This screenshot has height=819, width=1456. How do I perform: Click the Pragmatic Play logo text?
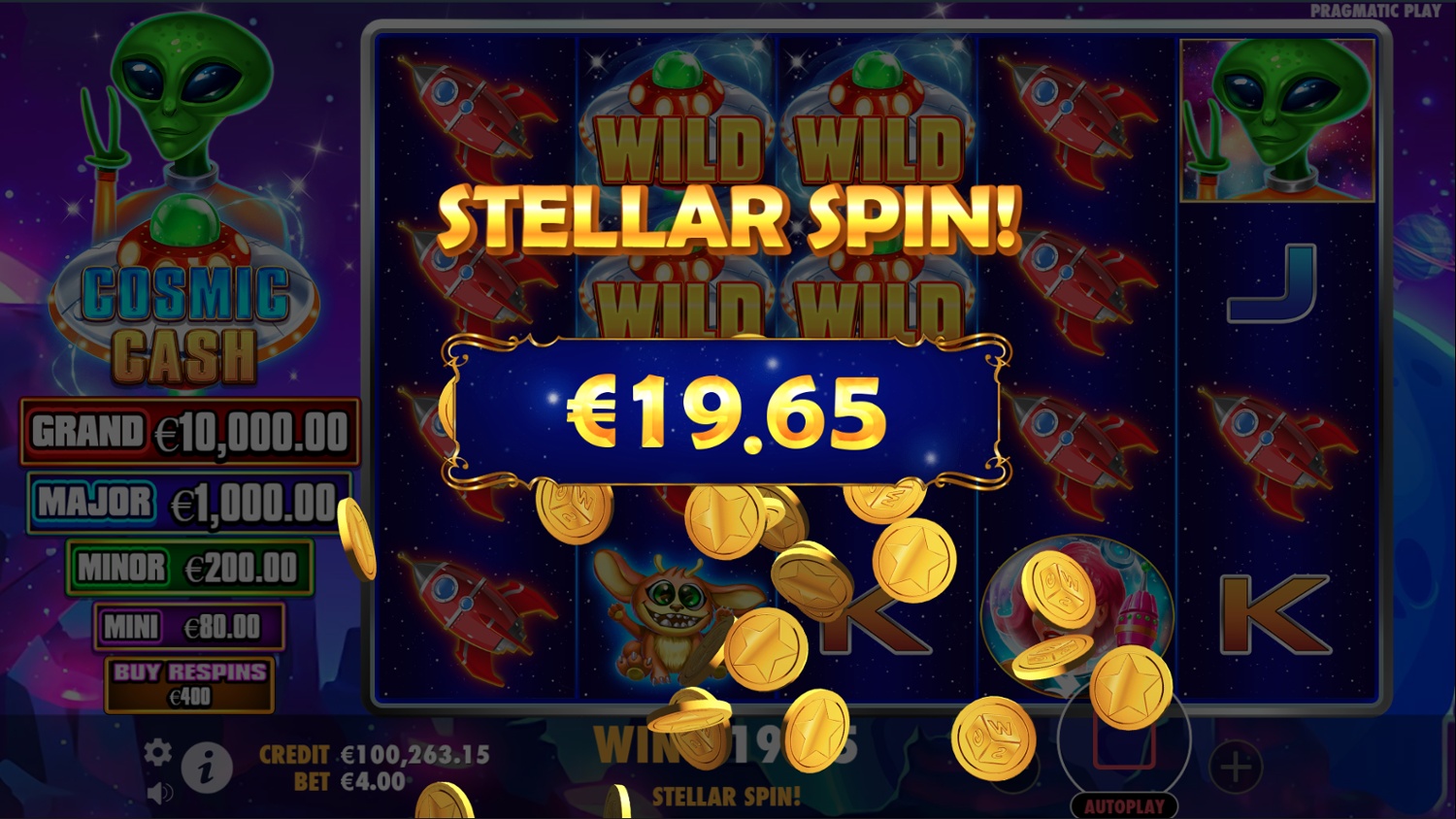(x=1375, y=11)
